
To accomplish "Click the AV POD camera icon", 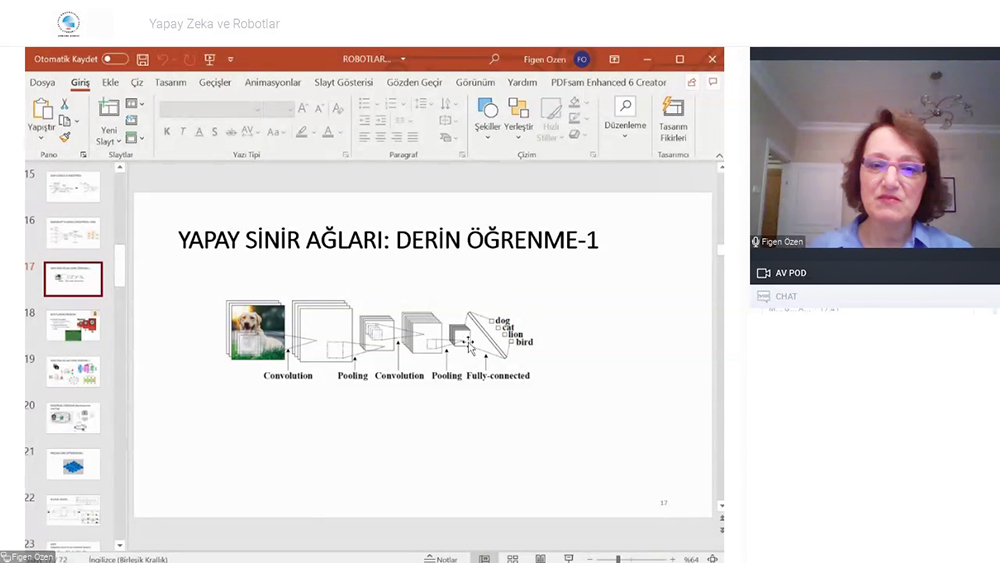I will point(763,273).
